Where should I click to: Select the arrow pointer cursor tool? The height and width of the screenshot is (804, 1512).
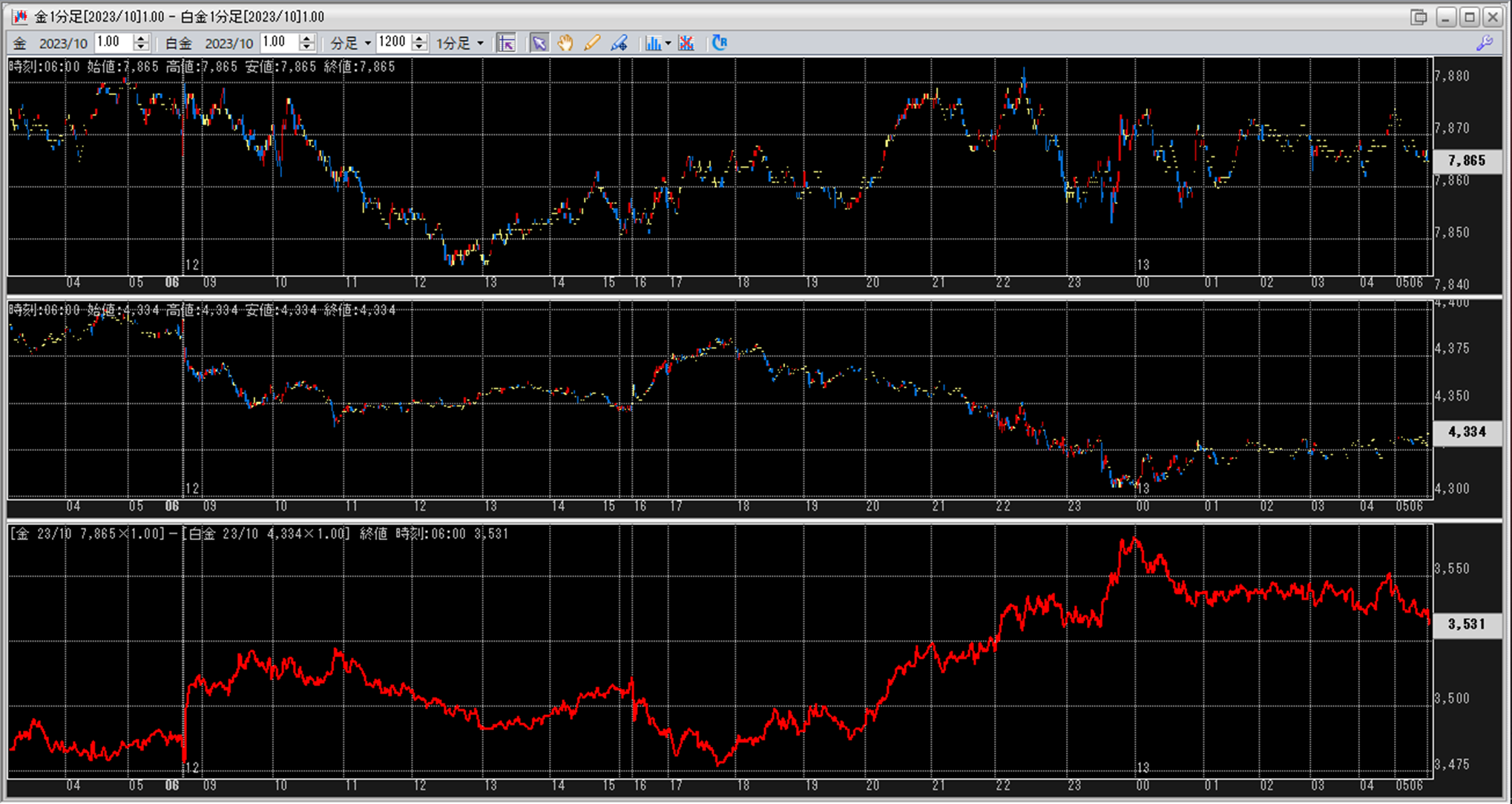point(539,43)
